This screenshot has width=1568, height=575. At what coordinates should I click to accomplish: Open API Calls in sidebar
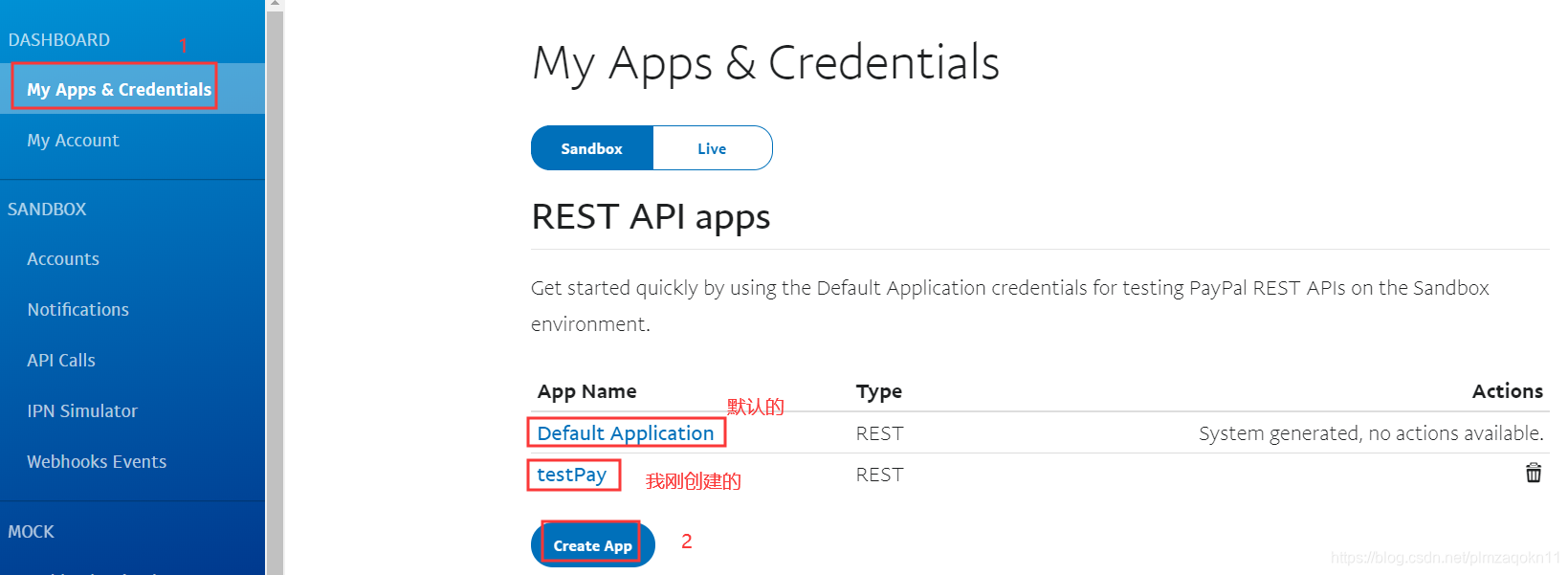click(x=61, y=361)
